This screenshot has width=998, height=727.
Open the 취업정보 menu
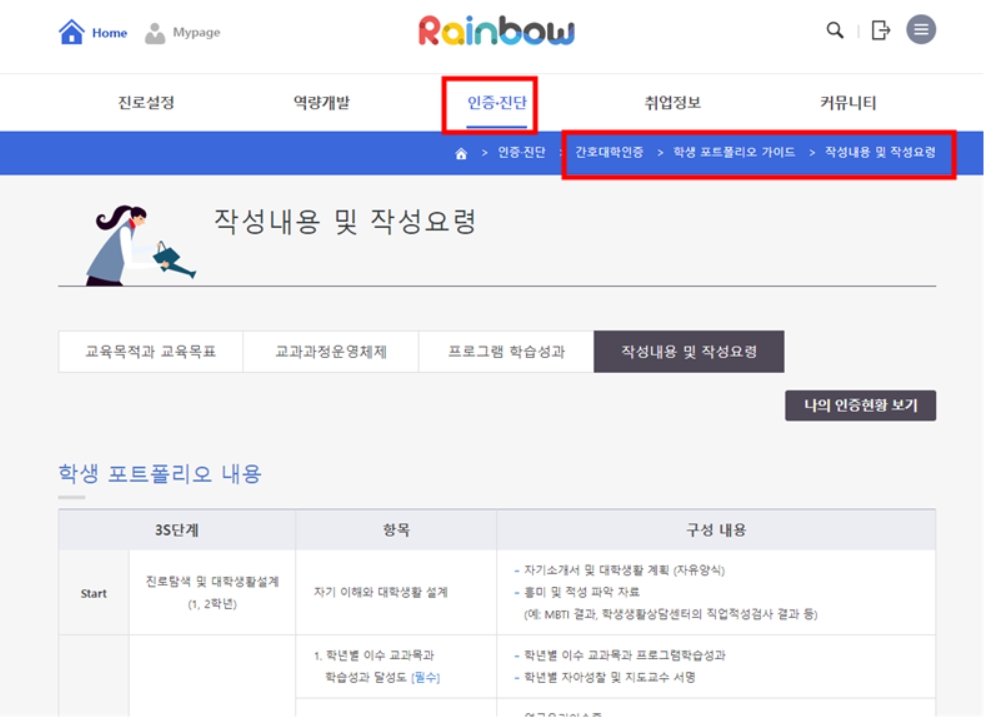[x=673, y=103]
